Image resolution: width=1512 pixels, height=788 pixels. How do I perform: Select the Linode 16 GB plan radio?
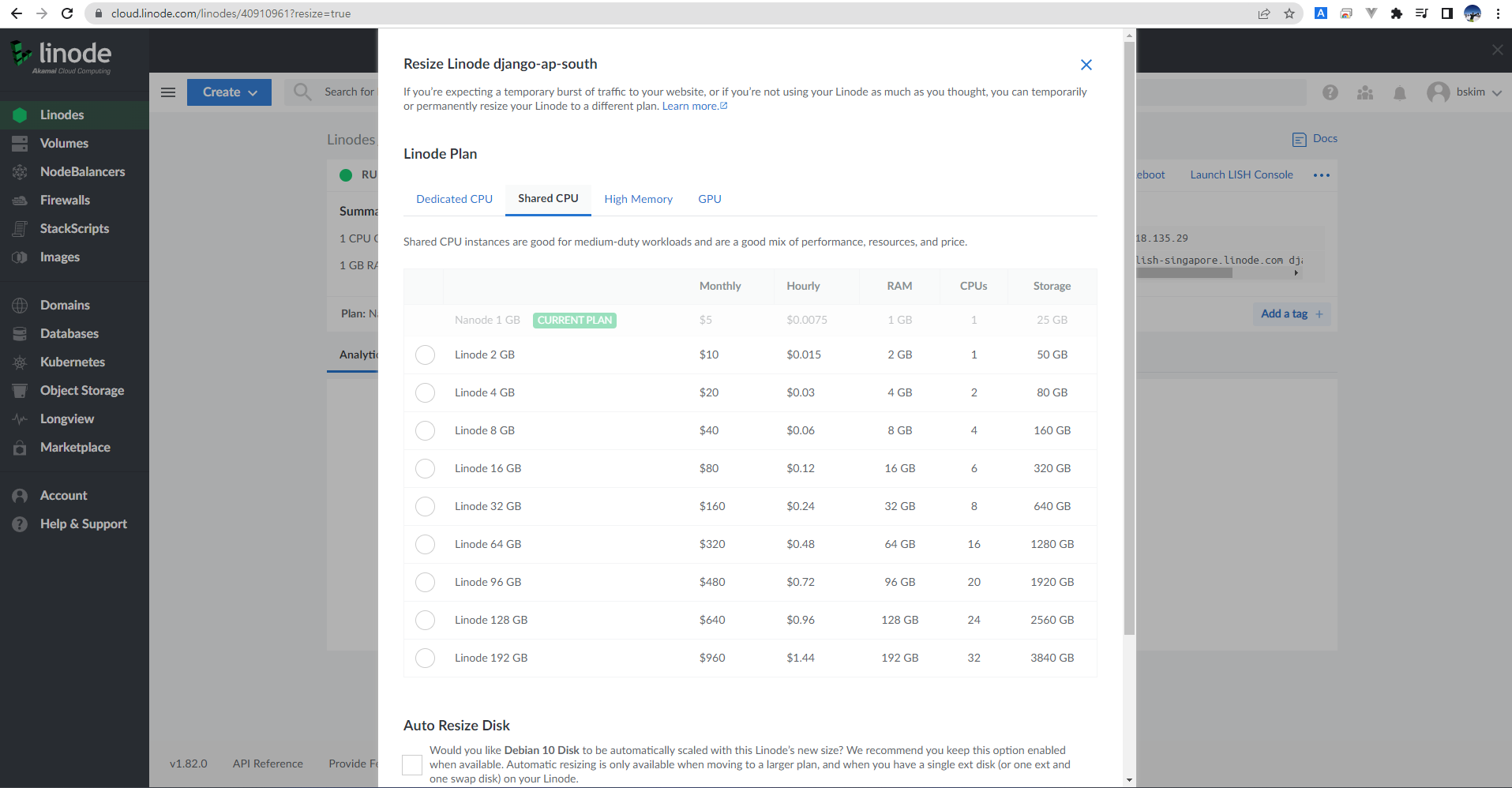point(425,468)
